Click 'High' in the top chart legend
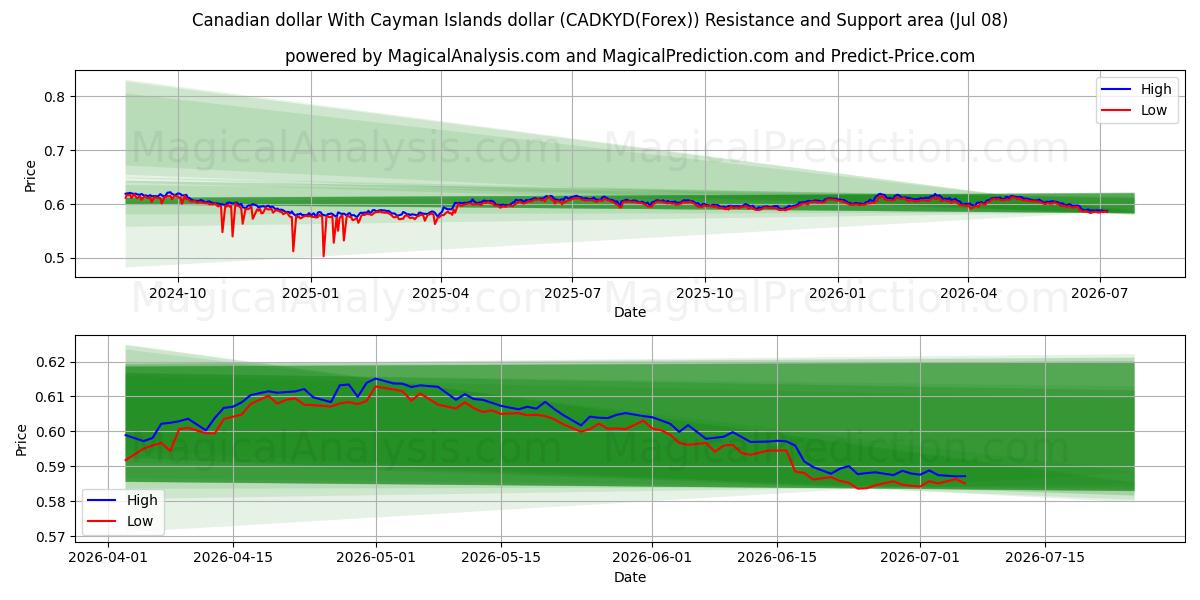 pyautogui.click(x=1156, y=89)
